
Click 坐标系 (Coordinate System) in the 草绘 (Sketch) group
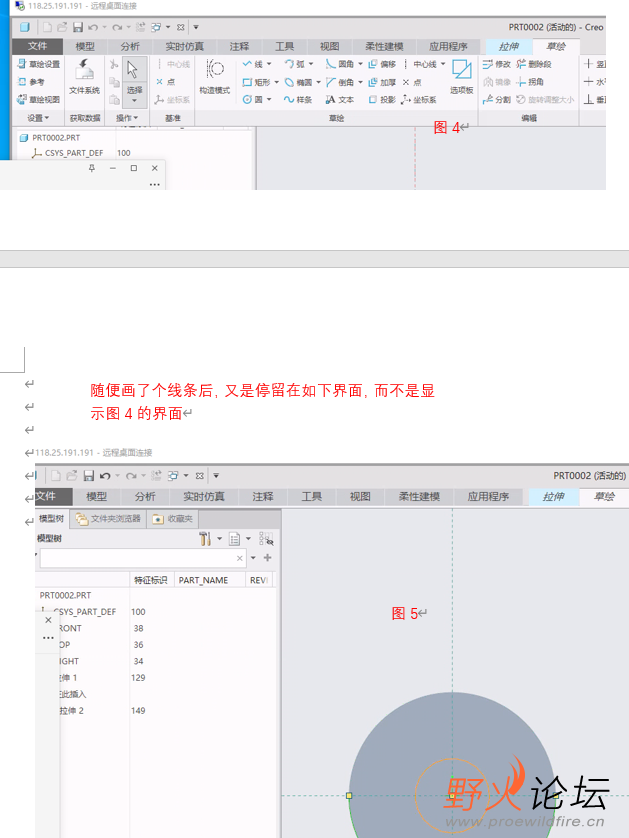(x=419, y=99)
